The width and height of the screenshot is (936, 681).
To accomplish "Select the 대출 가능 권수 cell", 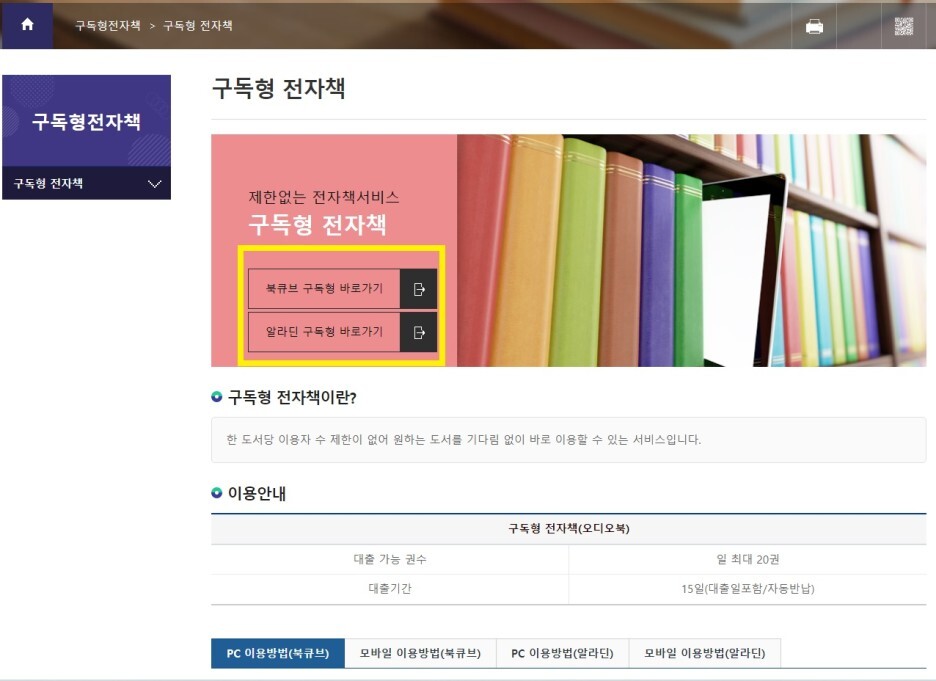I will point(390,559).
